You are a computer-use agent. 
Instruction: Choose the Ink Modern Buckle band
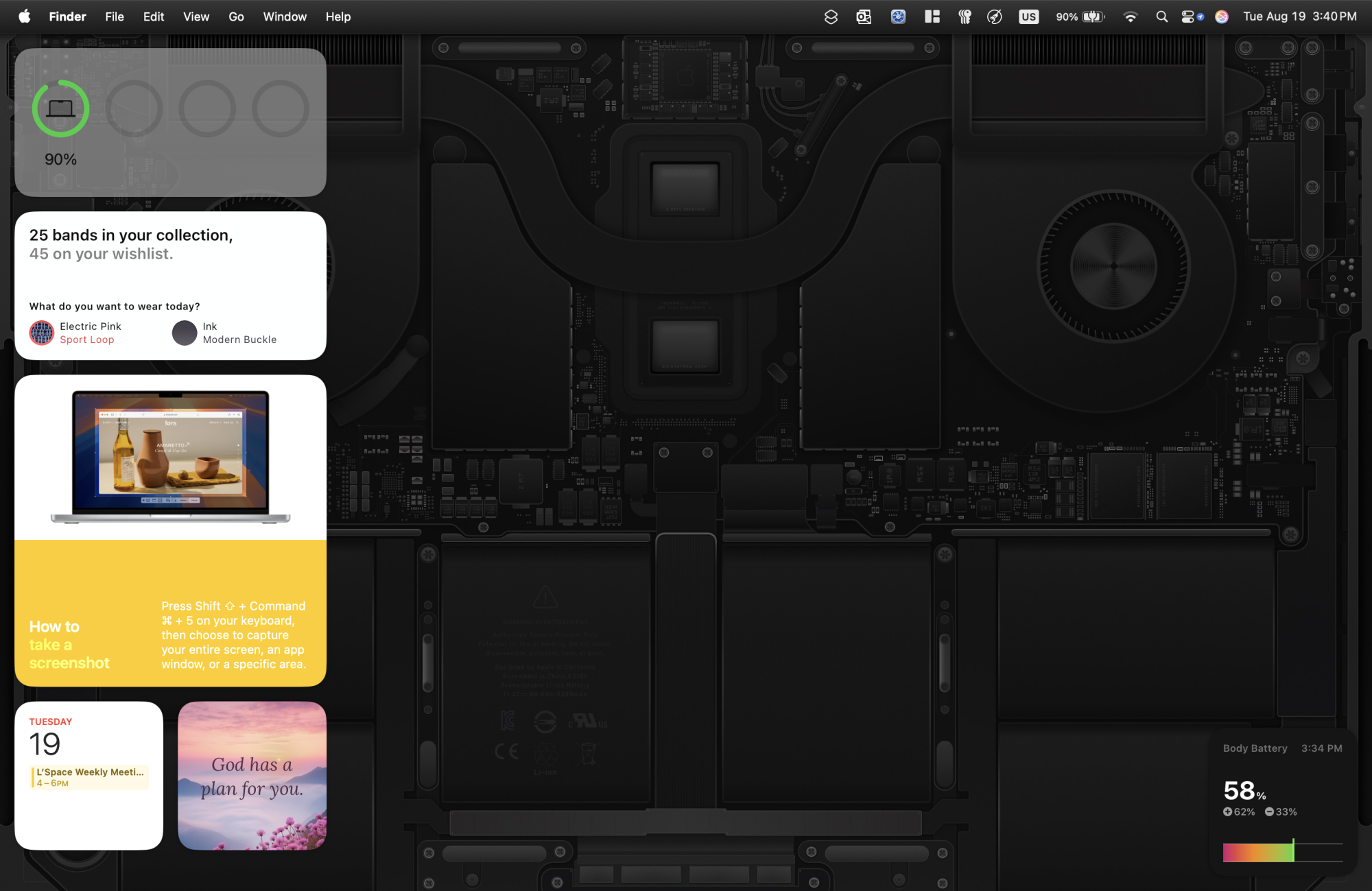tap(224, 333)
